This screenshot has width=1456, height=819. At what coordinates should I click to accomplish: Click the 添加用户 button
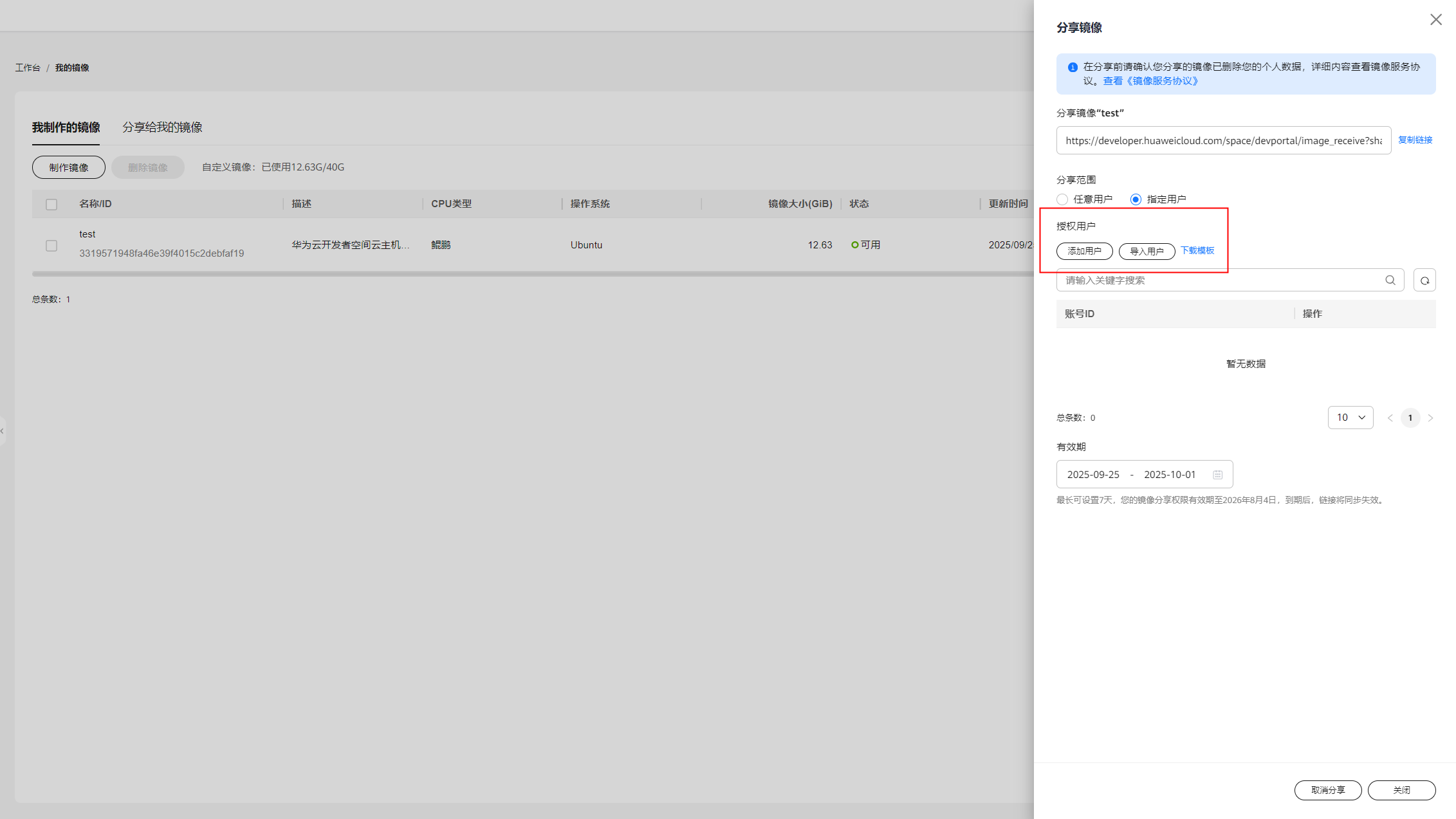click(1084, 251)
